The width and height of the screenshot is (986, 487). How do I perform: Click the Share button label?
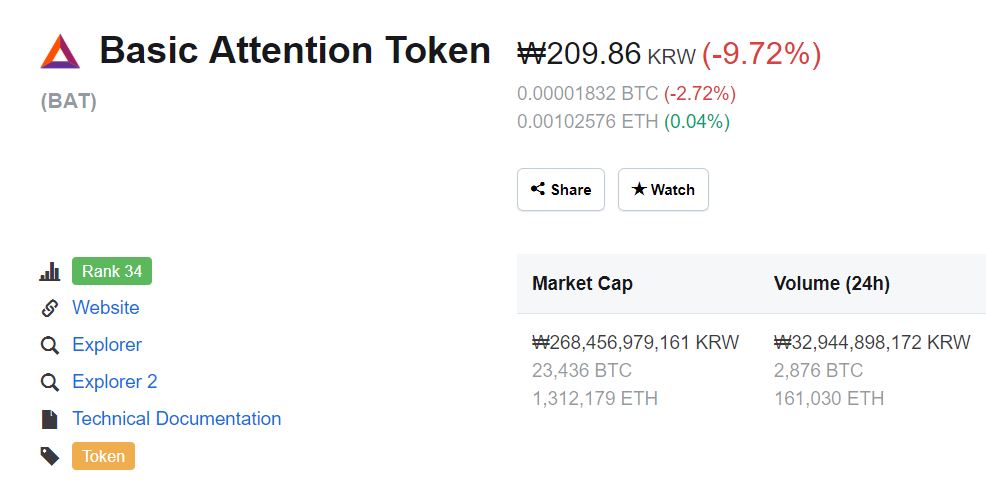pos(571,189)
